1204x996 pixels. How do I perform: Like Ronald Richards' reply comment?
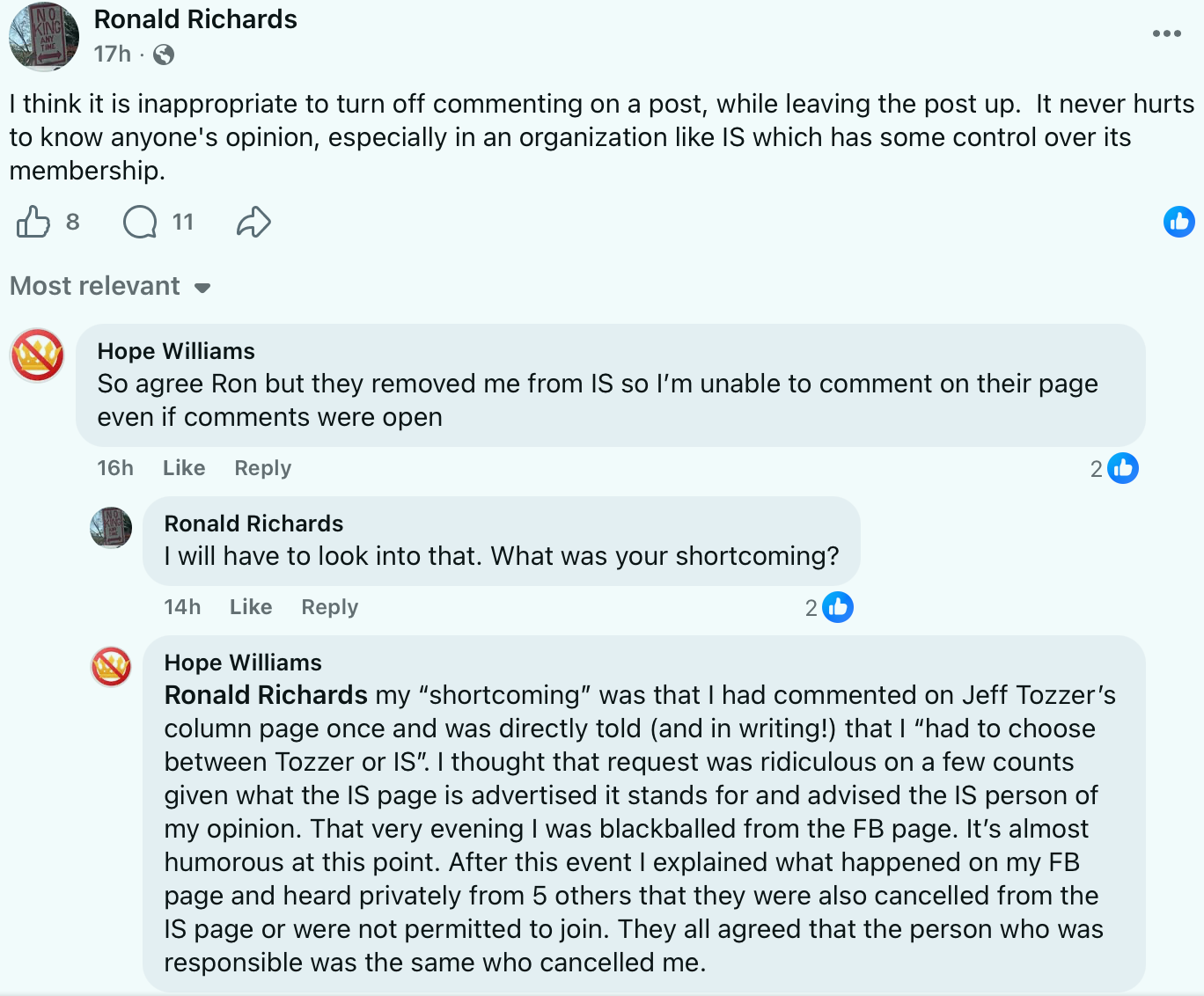tap(250, 606)
